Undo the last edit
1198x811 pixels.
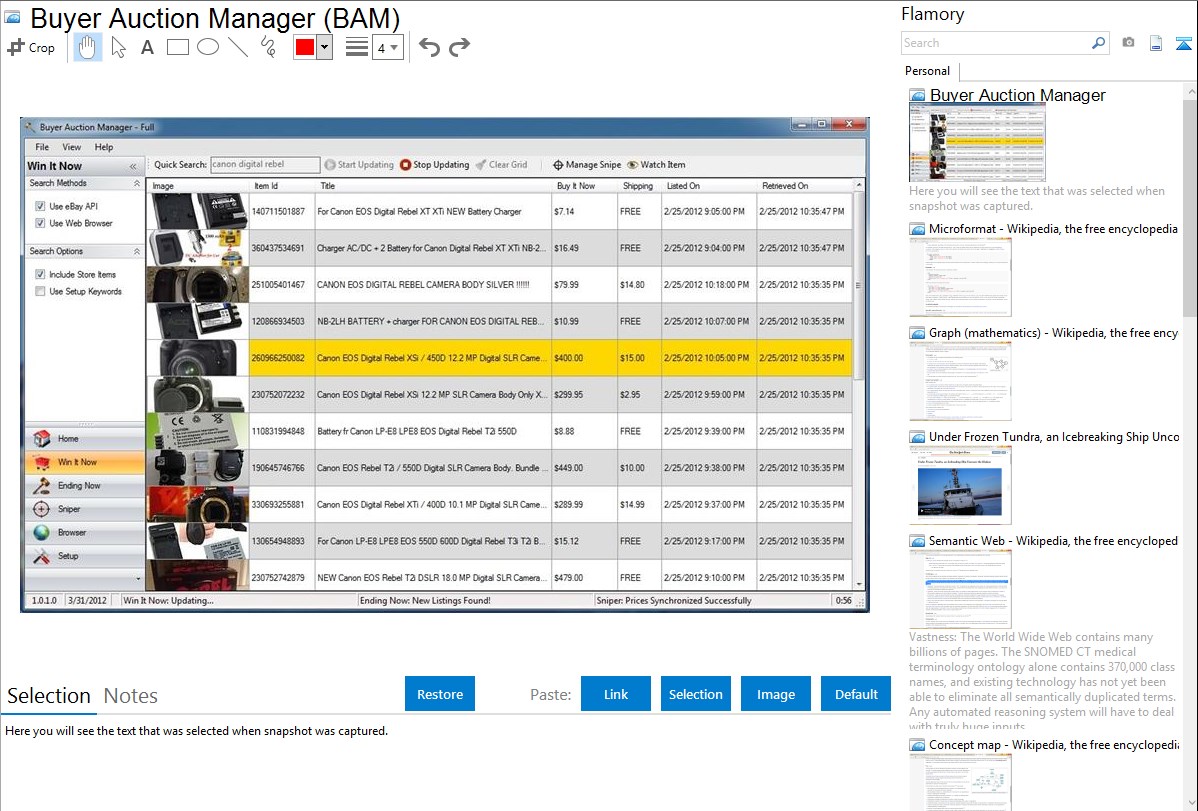[429, 47]
